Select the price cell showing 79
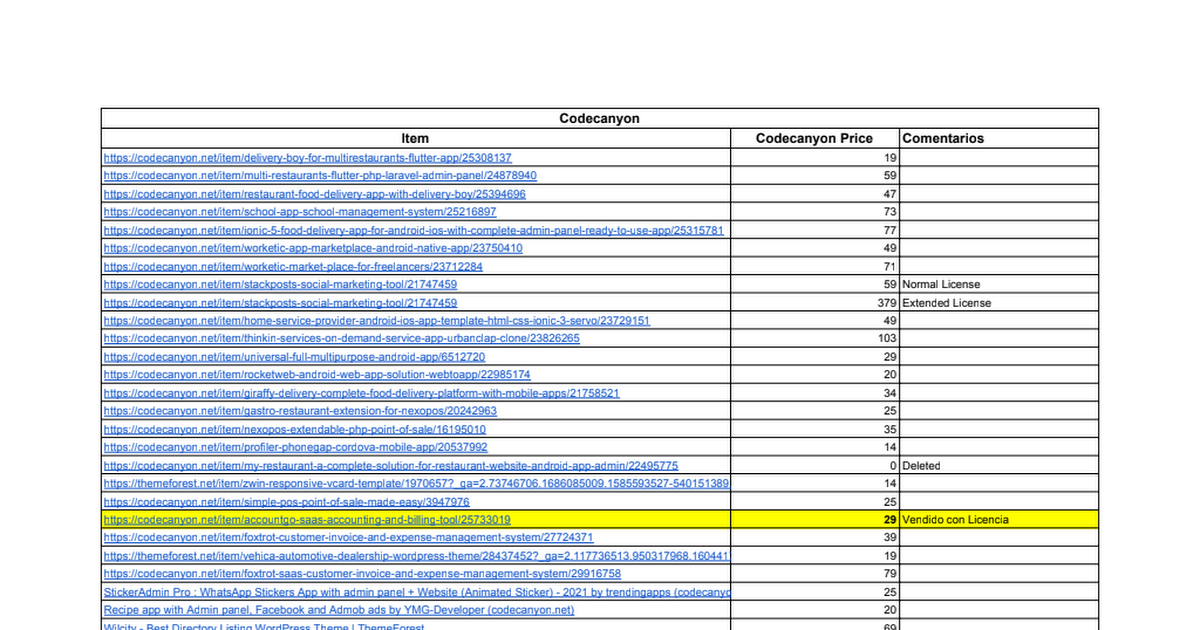Viewport: 1200px width, 630px height. (x=814, y=573)
